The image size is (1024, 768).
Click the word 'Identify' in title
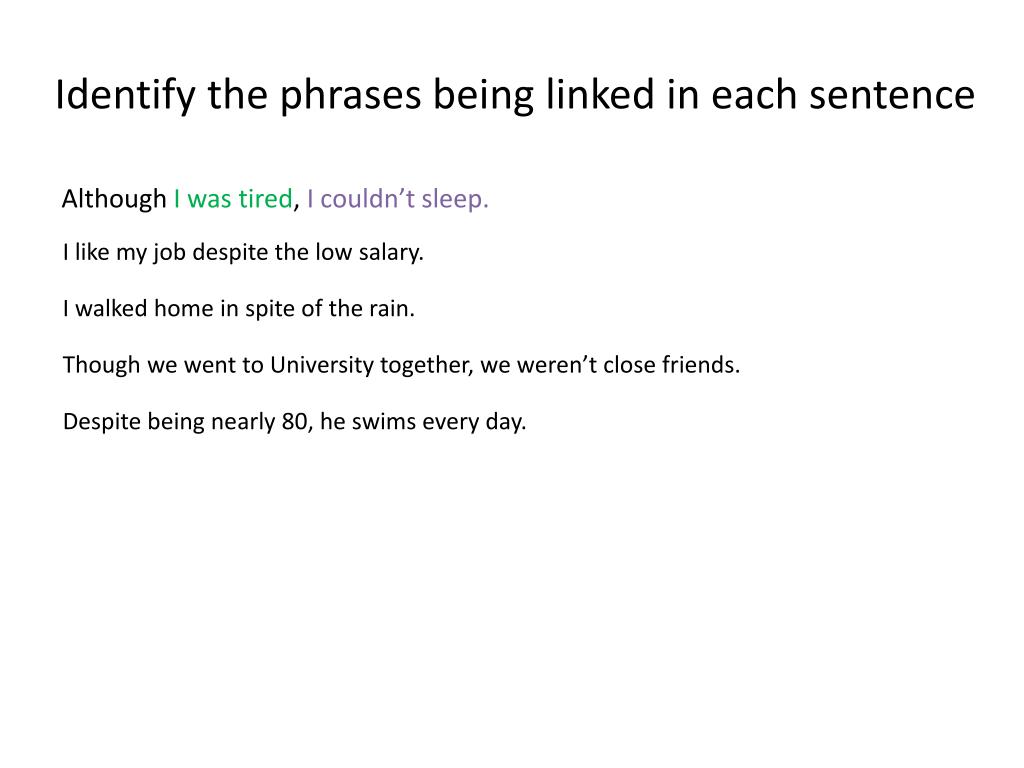pos(125,95)
